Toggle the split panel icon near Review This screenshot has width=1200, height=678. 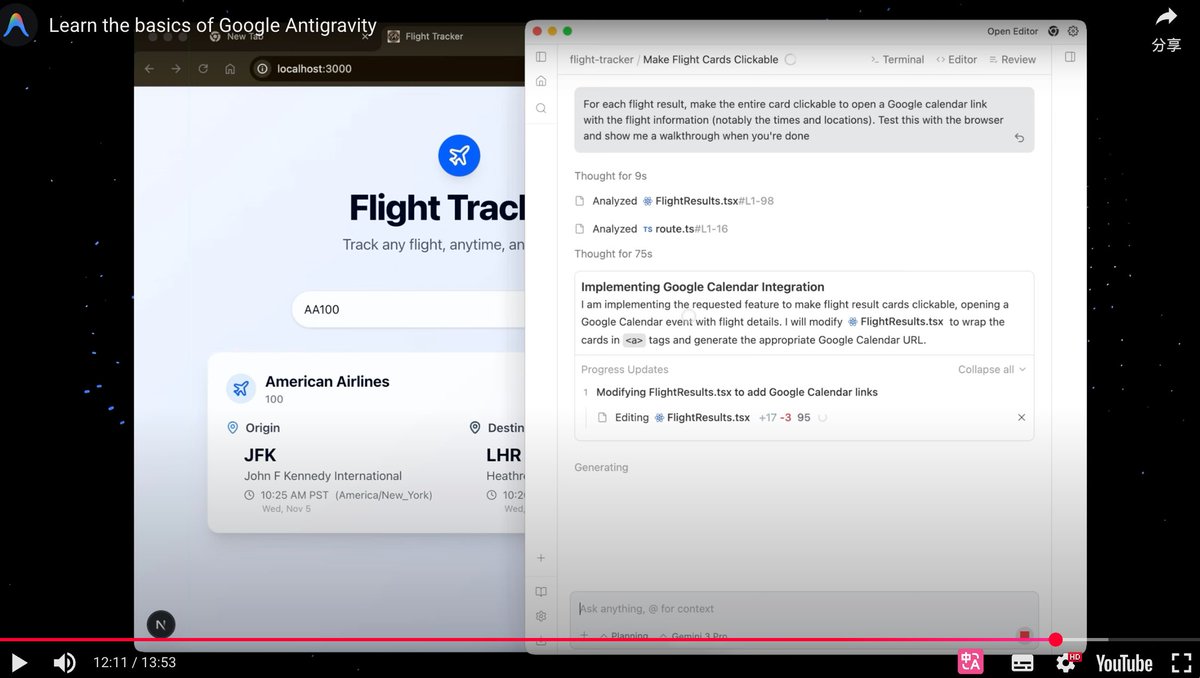point(1069,58)
